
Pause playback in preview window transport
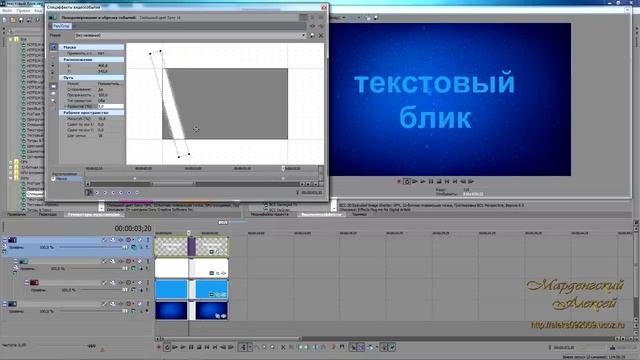[x=431, y=181]
